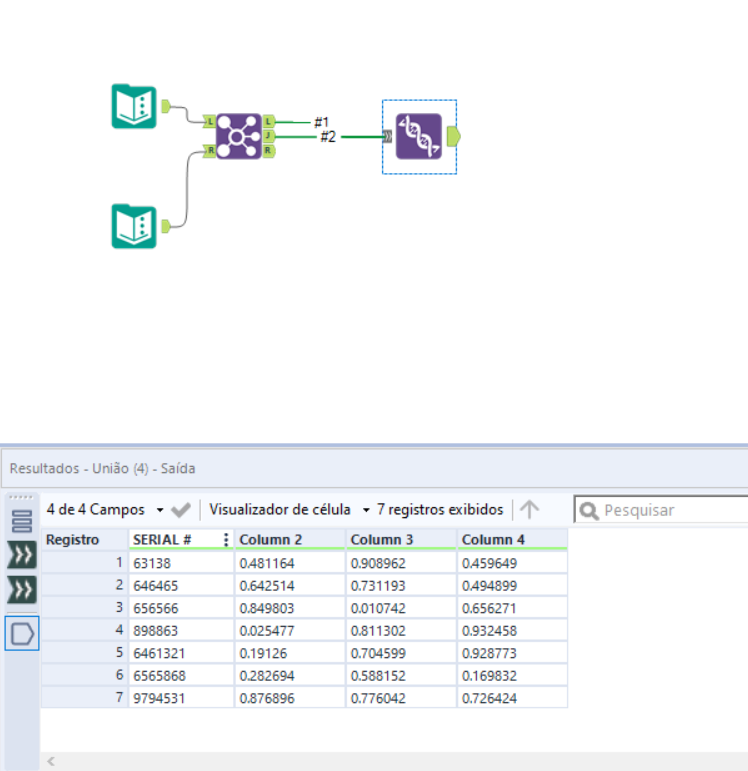
Task: Select connection labeled #1
Action: [x=321, y=122]
